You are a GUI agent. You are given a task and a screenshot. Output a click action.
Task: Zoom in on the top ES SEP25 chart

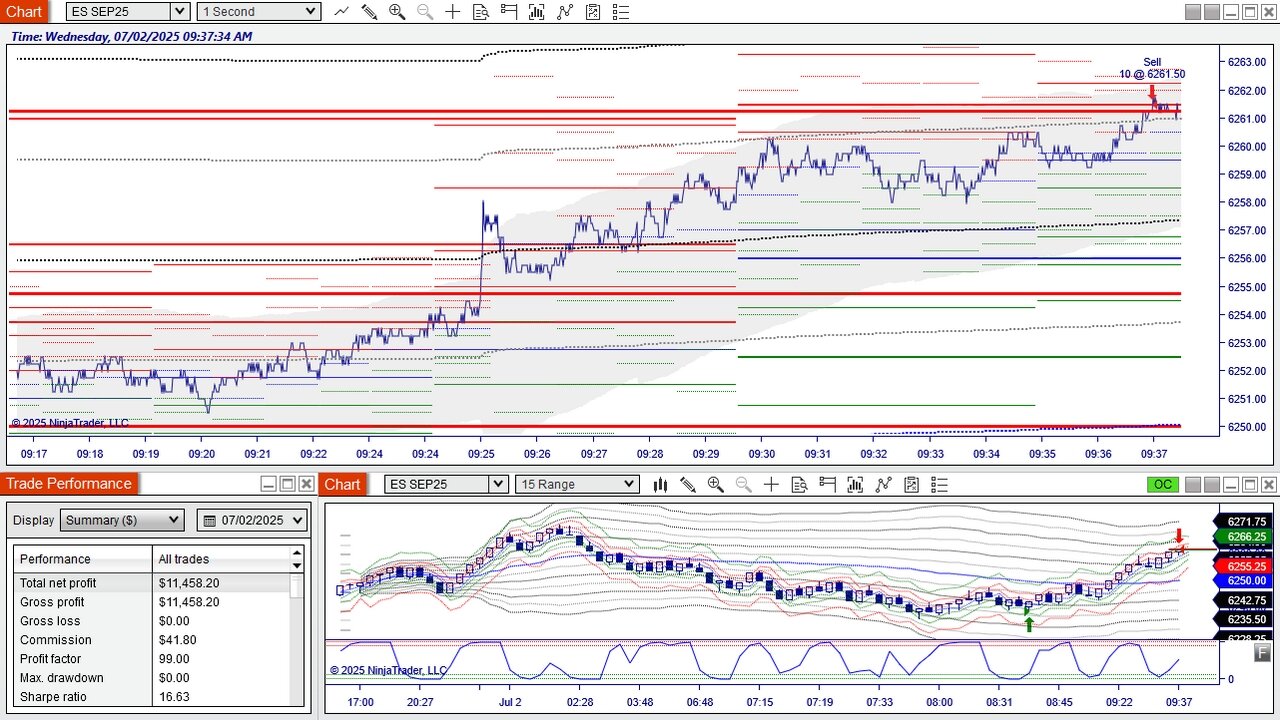(397, 12)
